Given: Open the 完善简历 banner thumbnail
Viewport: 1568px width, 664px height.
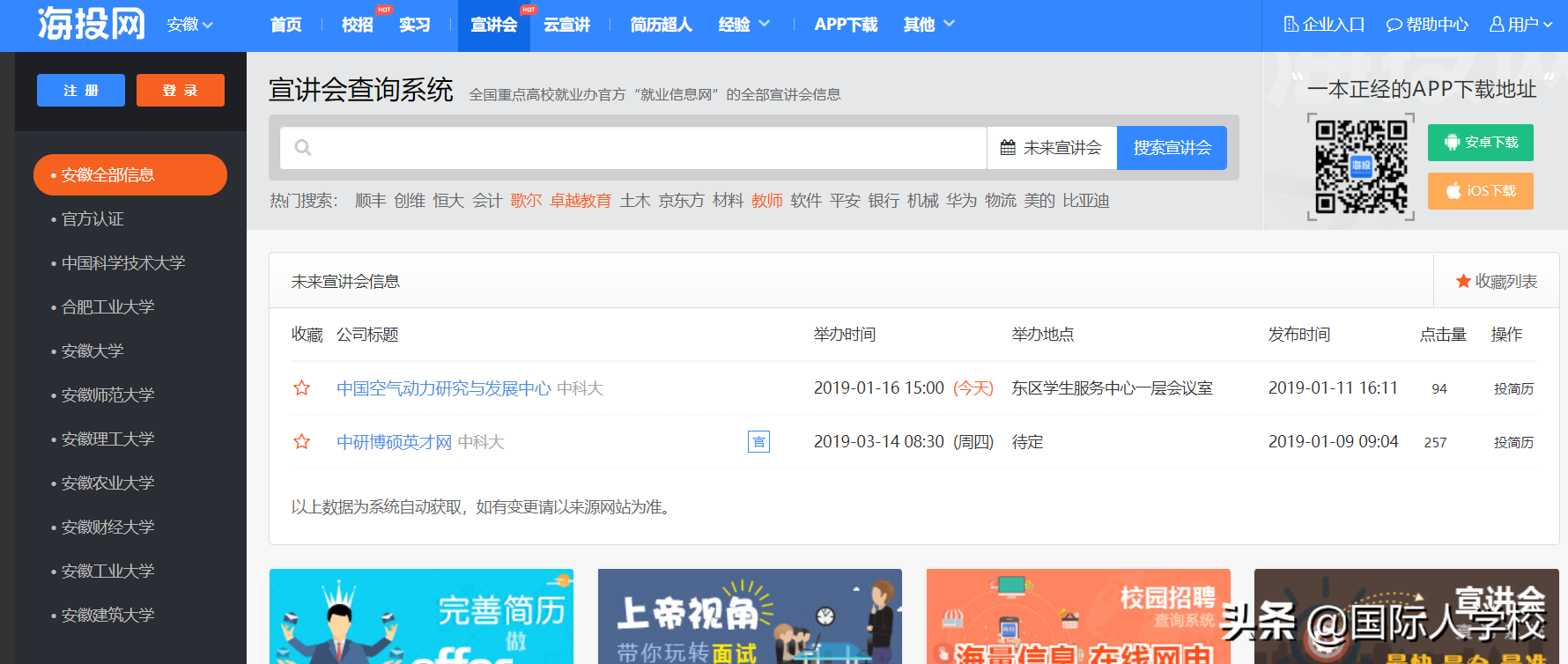Looking at the screenshot, I should click(x=421, y=616).
